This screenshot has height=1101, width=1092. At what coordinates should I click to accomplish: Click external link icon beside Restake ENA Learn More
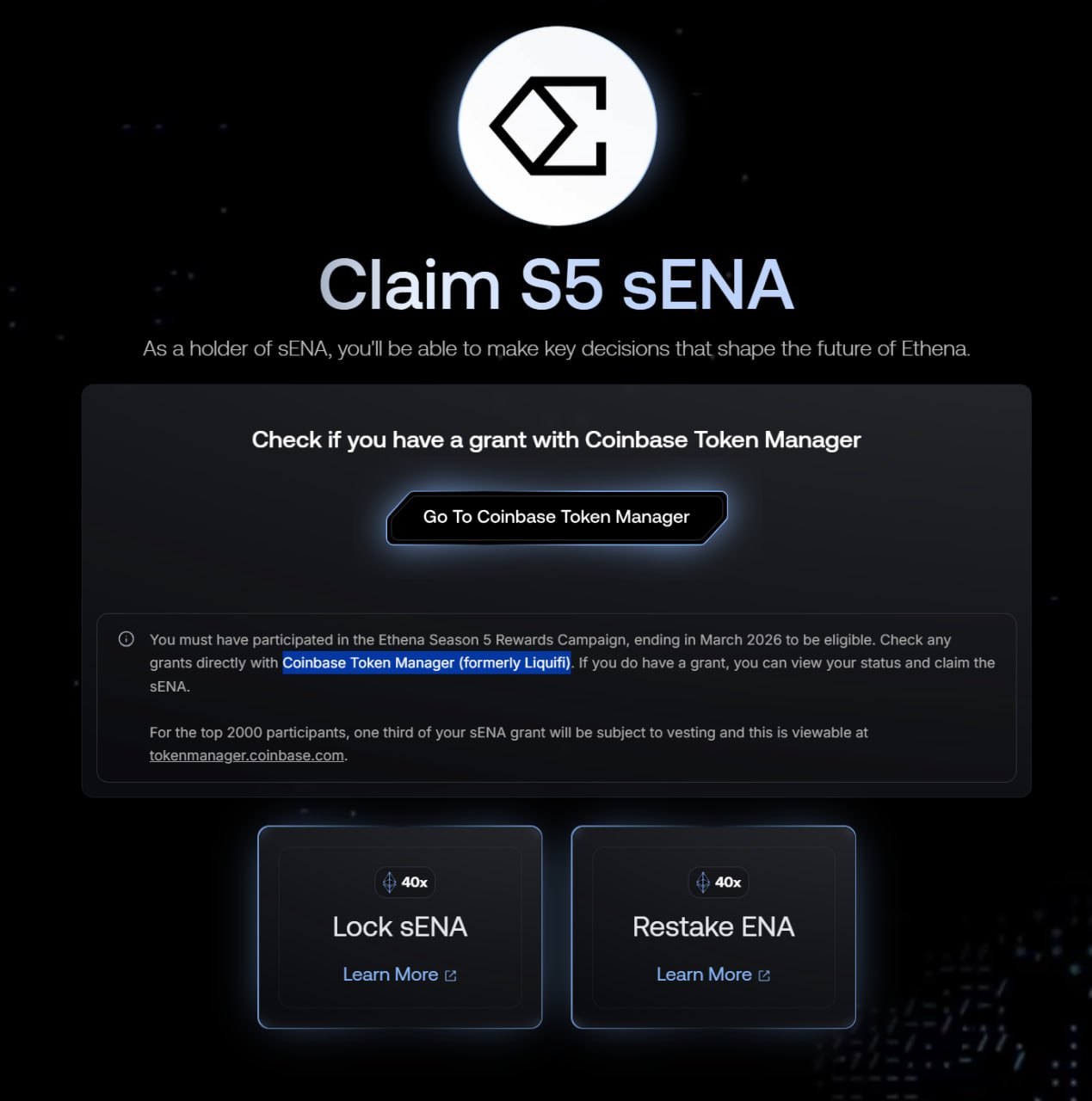click(764, 975)
